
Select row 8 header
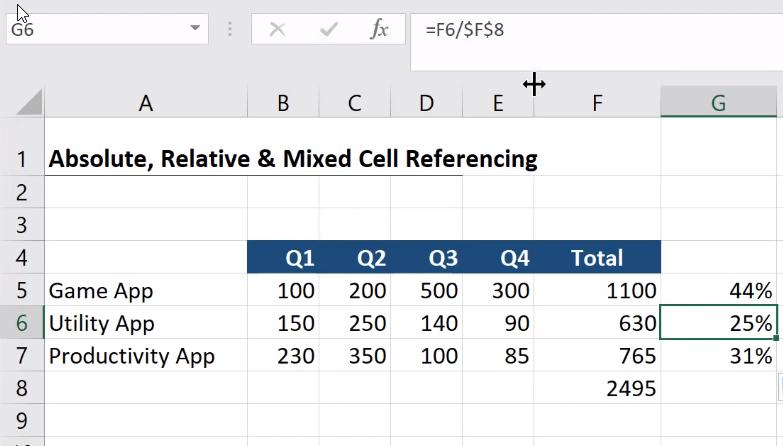pyautogui.click(x=22, y=388)
